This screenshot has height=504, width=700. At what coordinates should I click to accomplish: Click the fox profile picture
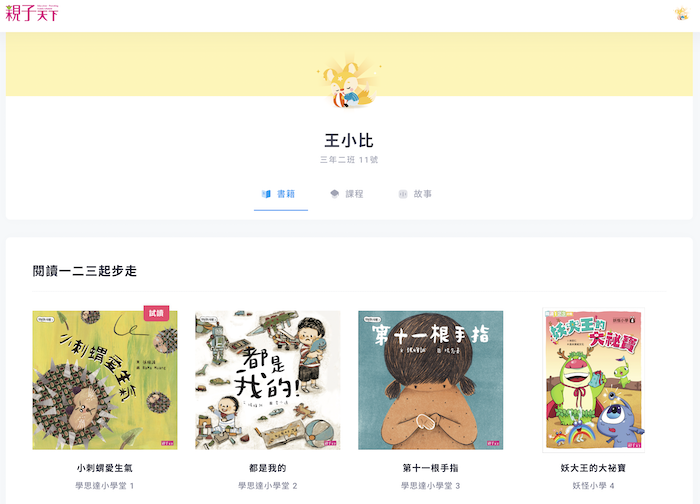(x=349, y=83)
